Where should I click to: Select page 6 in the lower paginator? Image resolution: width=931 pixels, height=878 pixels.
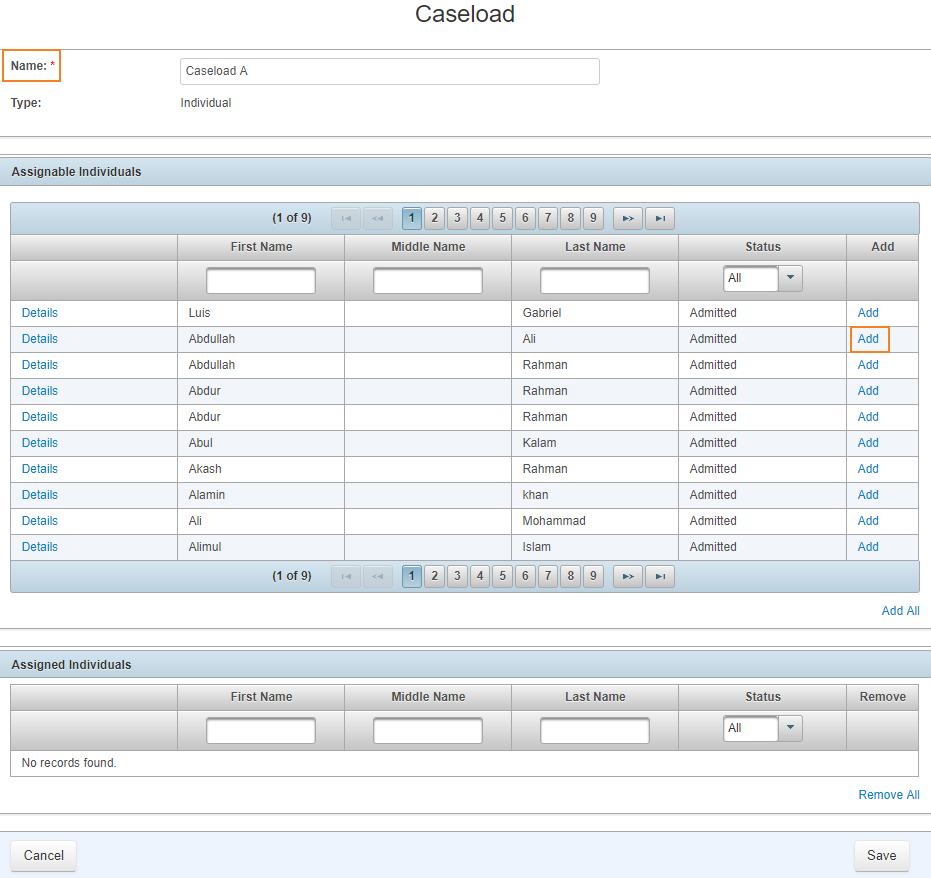(525, 576)
